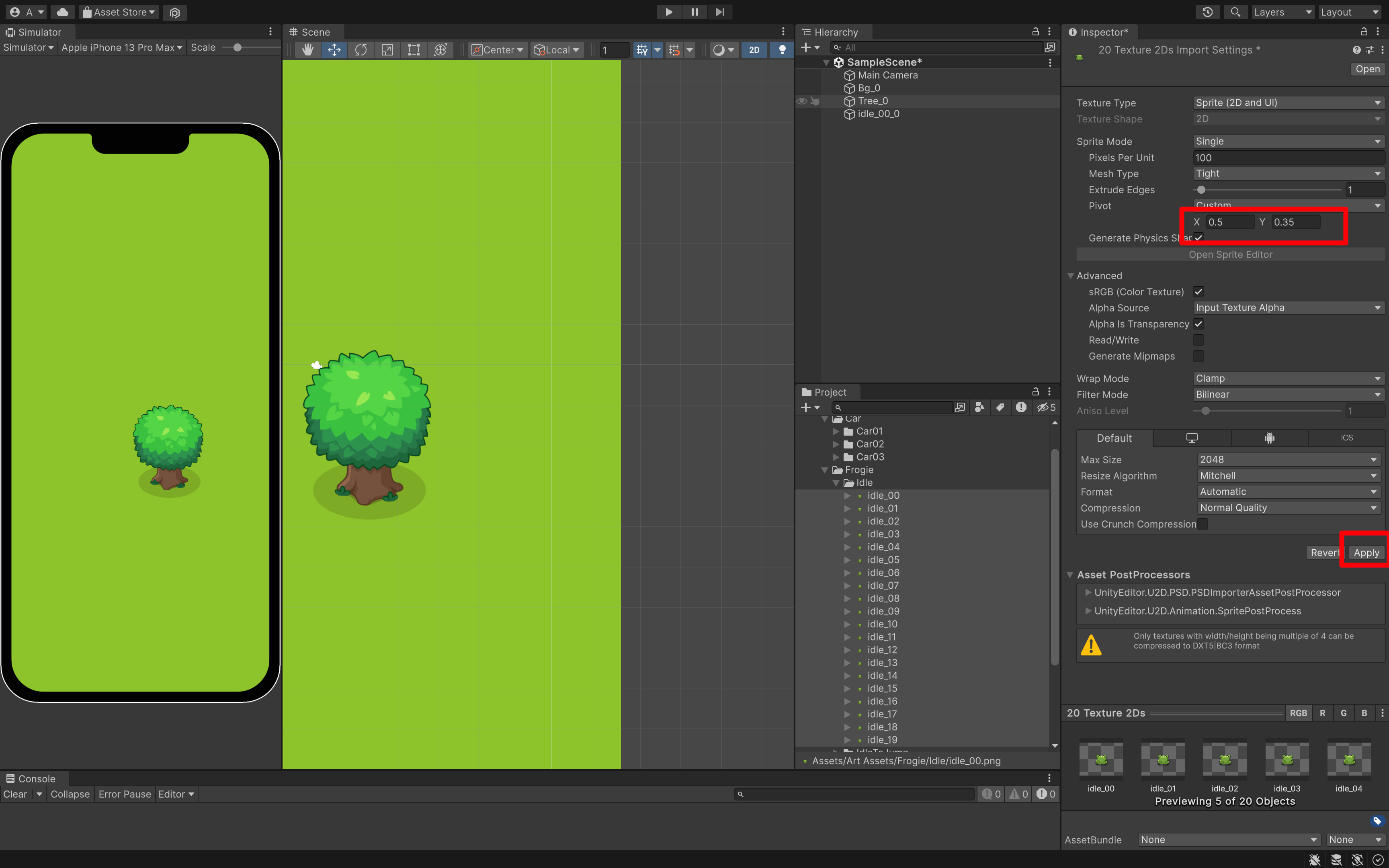This screenshot has height=868, width=1389.
Task: Toggle hidden packages count icon in Project
Action: coord(1046,407)
